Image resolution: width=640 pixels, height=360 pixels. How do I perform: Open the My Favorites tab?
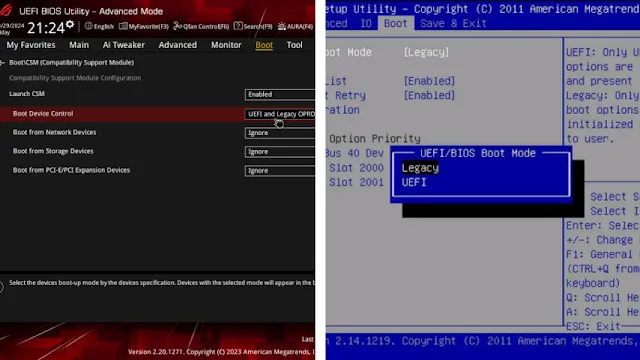31,45
